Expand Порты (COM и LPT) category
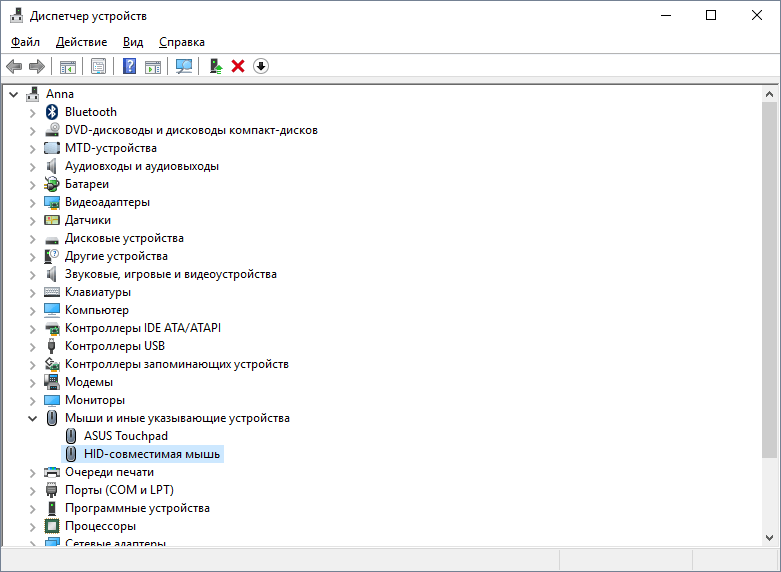The height and width of the screenshot is (572, 781). pyautogui.click(x=33, y=491)
